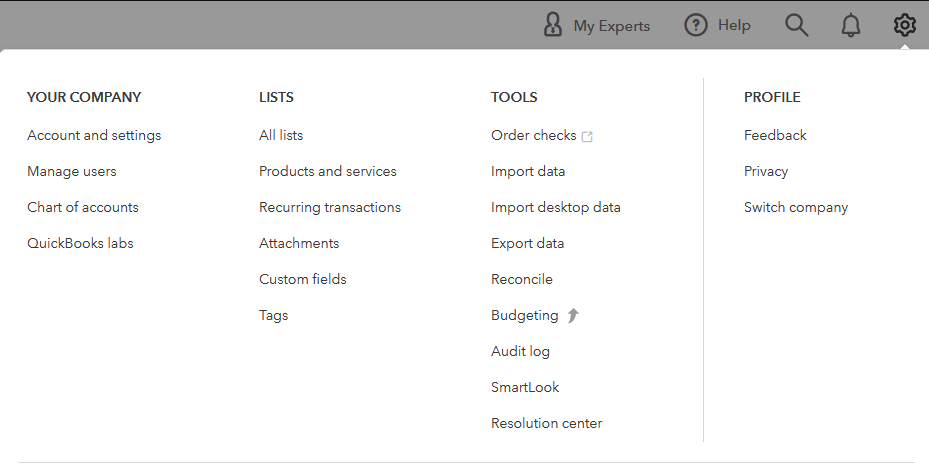Choose Products and services
This screenshot has height=468, width=929.
click(328, 171)
